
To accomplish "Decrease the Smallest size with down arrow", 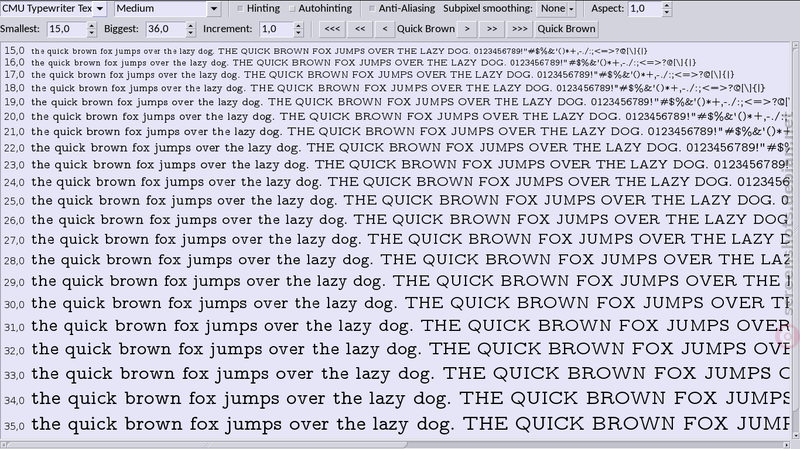I will coord(91,33).
